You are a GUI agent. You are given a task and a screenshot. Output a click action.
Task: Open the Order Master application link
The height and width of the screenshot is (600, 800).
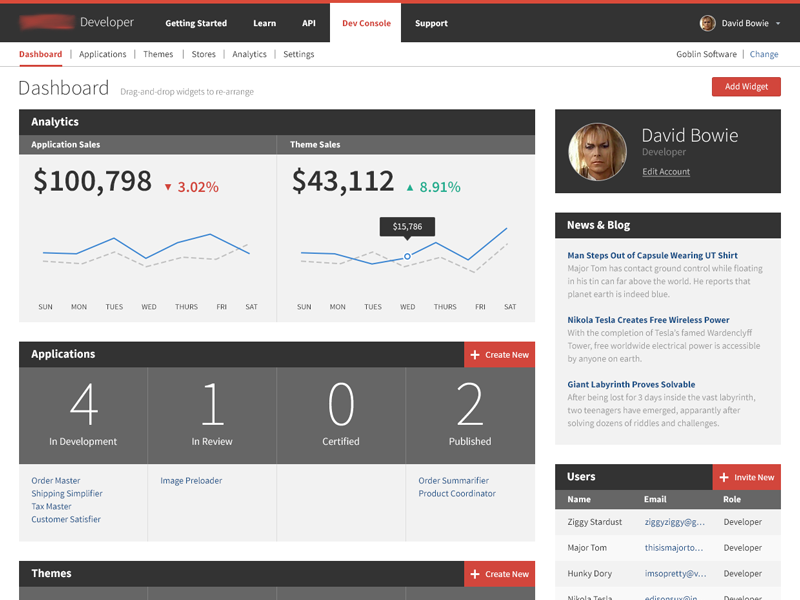coord(55,480)
